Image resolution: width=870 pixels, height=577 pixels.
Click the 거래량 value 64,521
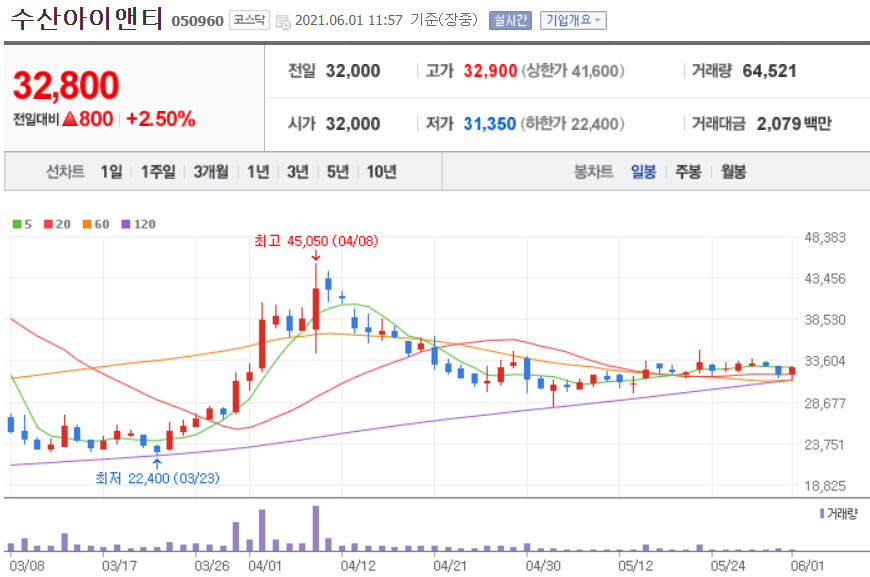(770, 71)
